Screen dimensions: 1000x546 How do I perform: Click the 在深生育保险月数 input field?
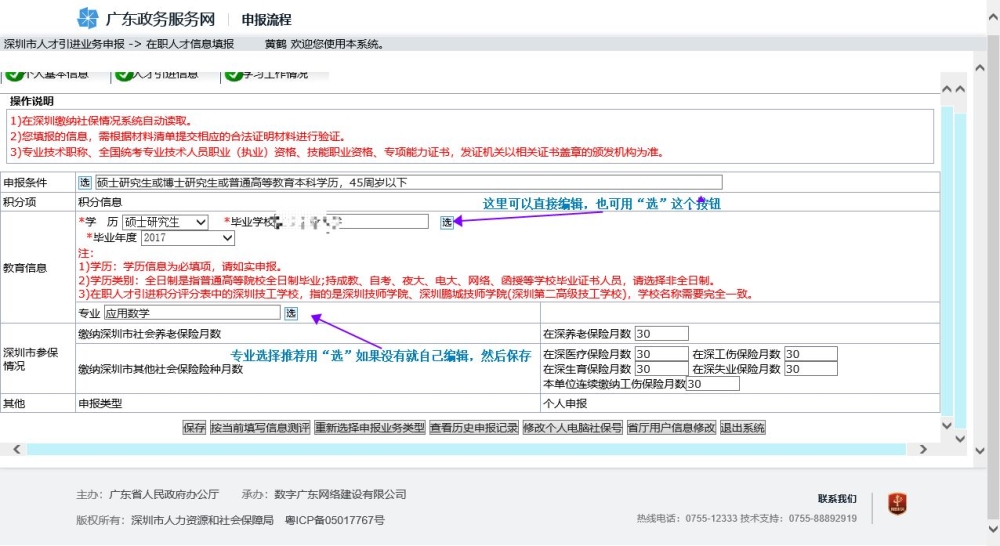point(661,369)
